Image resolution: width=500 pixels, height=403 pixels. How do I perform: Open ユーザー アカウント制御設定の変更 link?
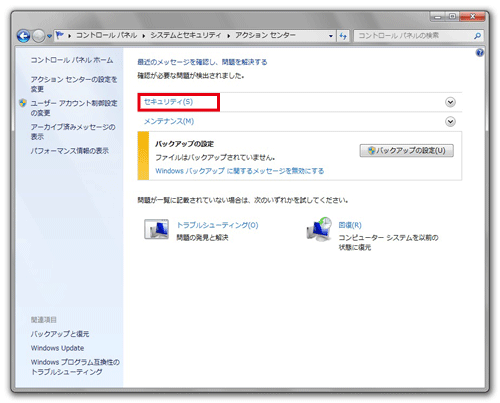pos(74,108)
